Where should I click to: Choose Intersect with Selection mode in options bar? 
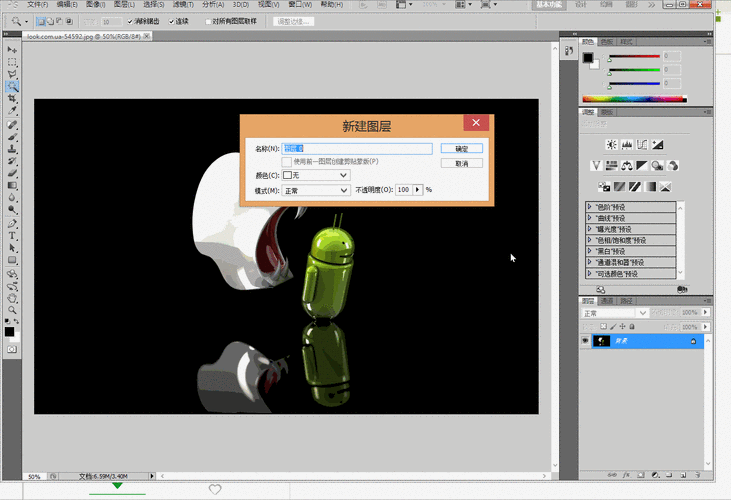[69, 21]
